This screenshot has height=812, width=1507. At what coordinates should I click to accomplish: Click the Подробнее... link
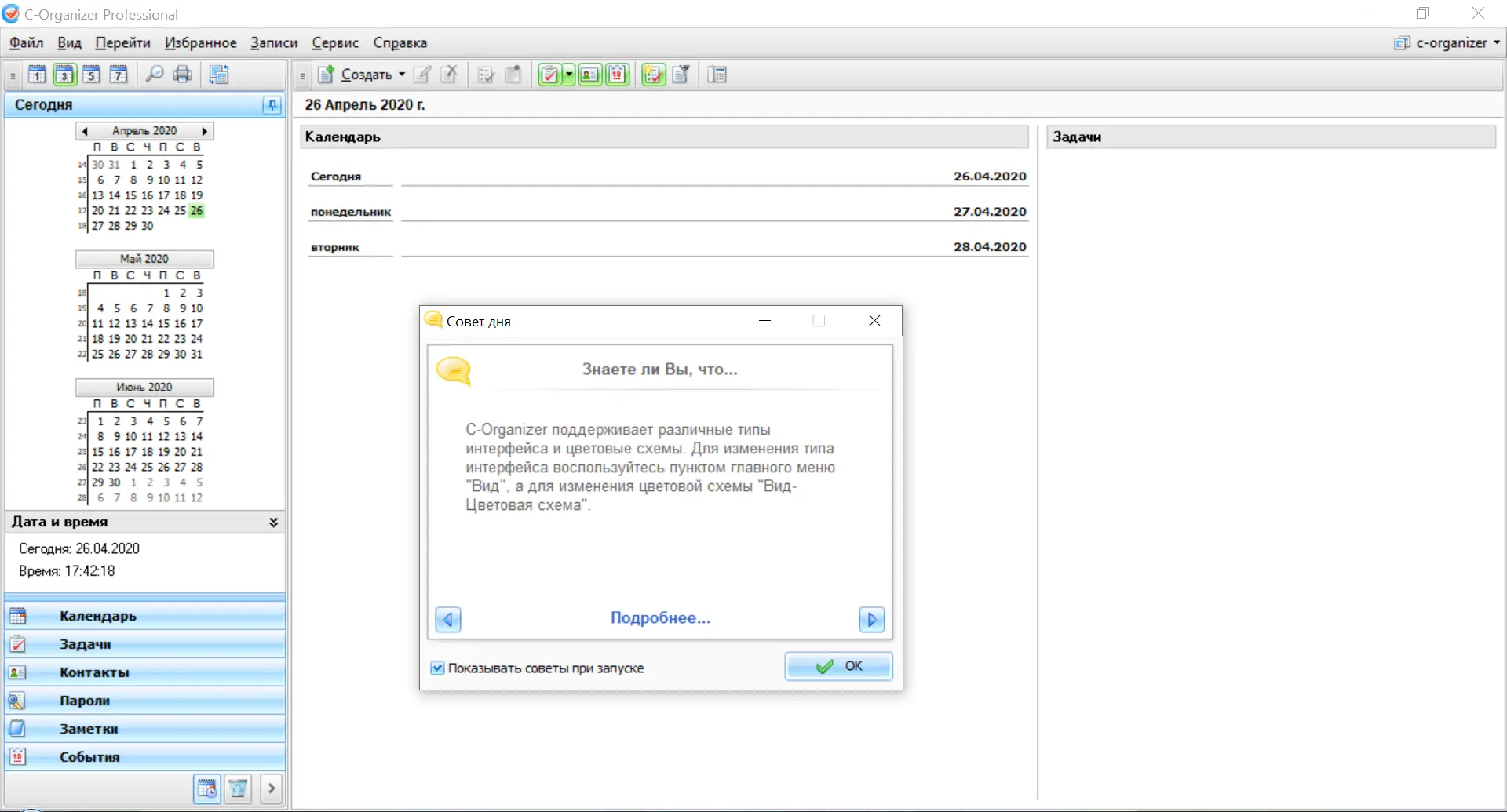pos(660,618)
